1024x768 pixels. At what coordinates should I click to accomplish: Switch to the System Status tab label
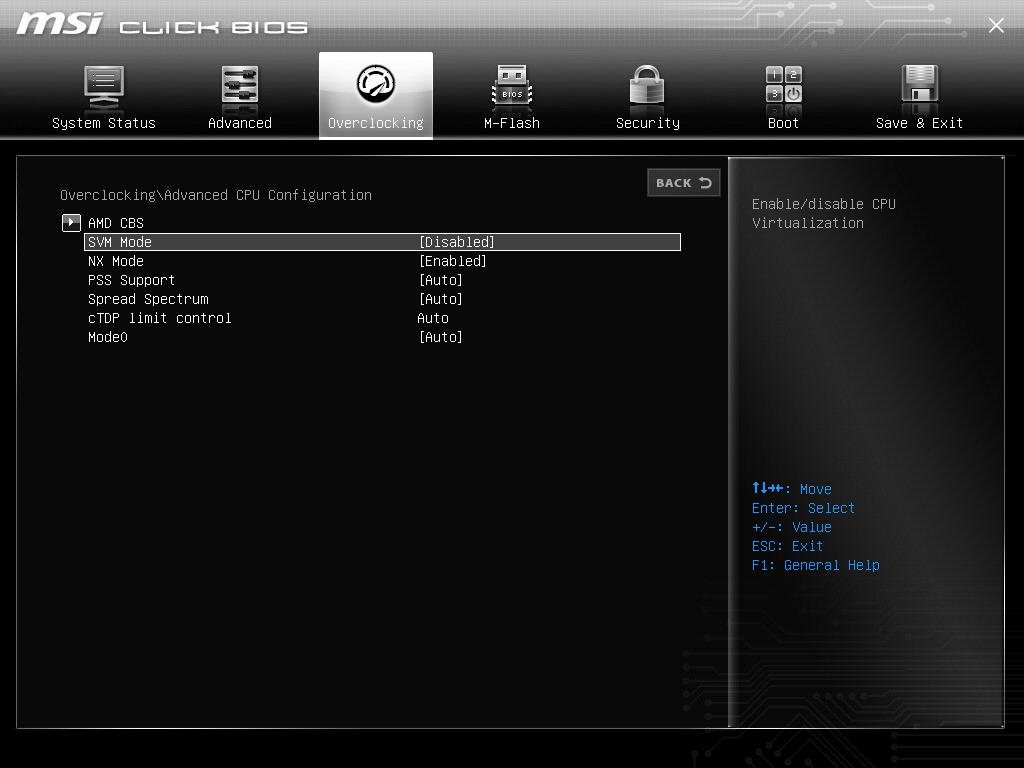click(104, 123)
